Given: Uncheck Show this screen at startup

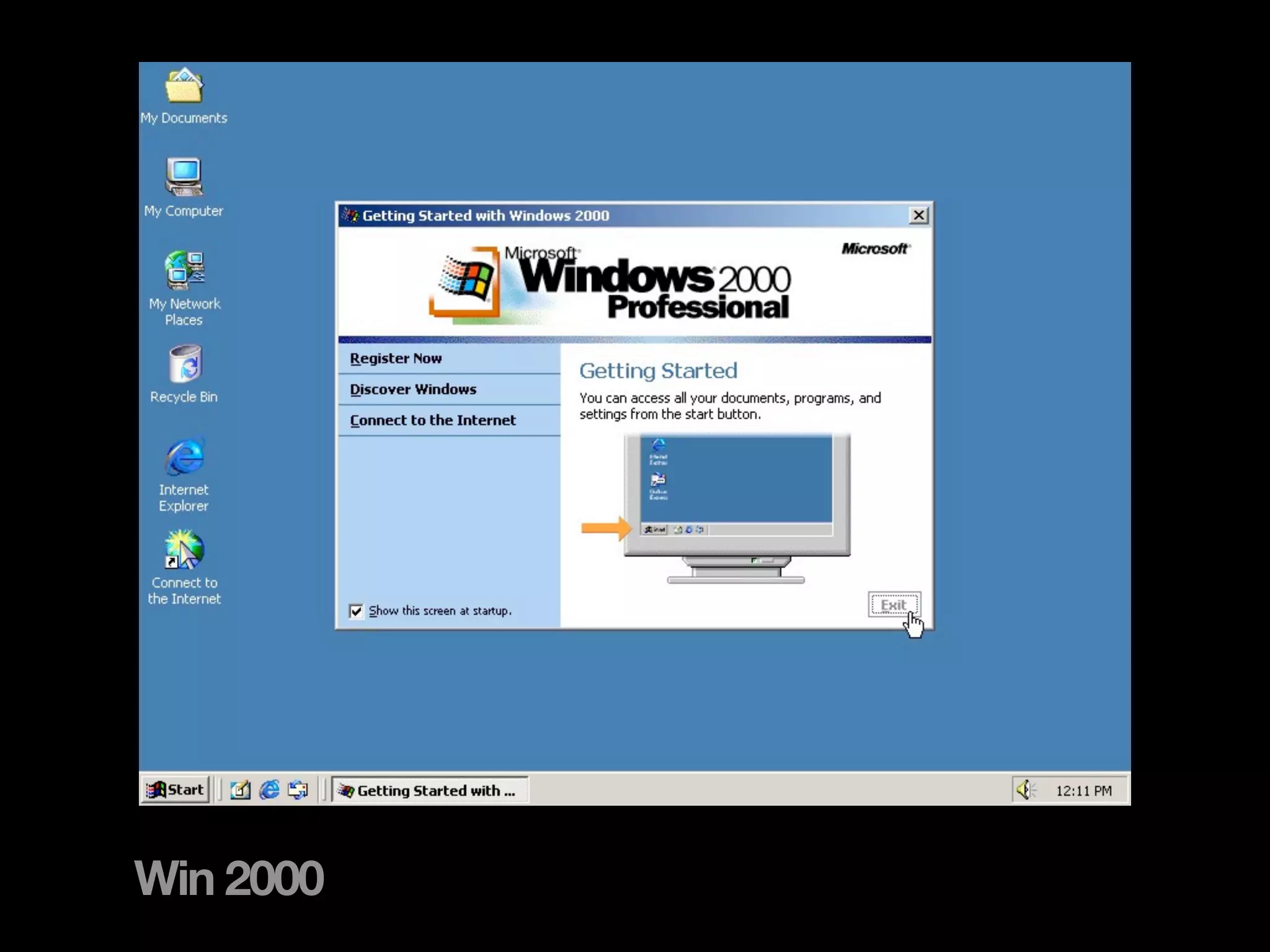Looking at the screenshot, I should click(356, 611).
